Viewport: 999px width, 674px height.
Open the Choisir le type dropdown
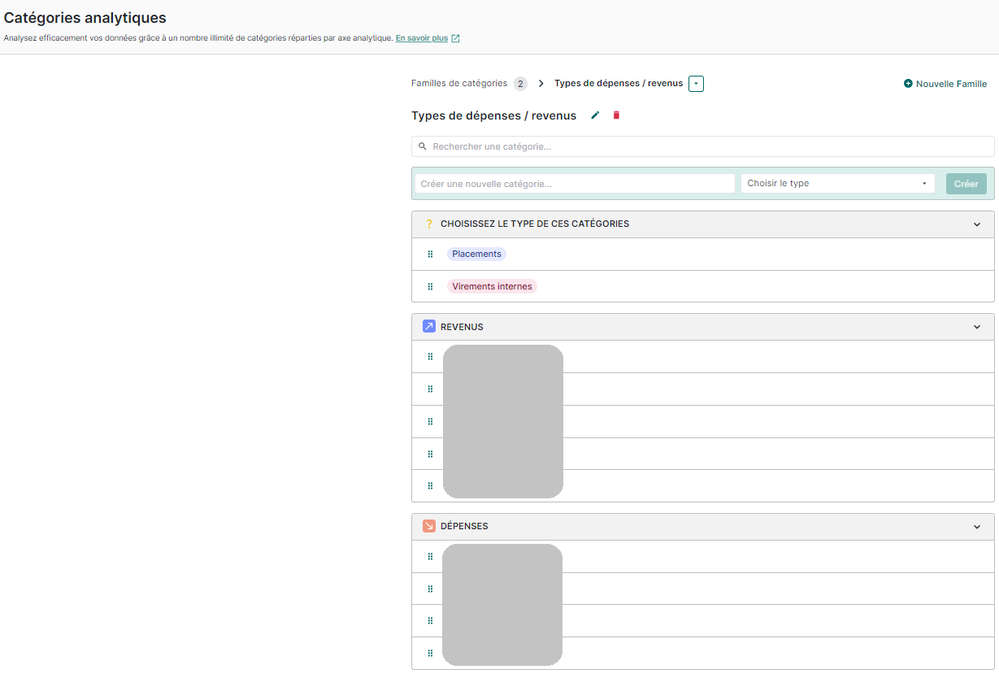click(x=837, y=184)
